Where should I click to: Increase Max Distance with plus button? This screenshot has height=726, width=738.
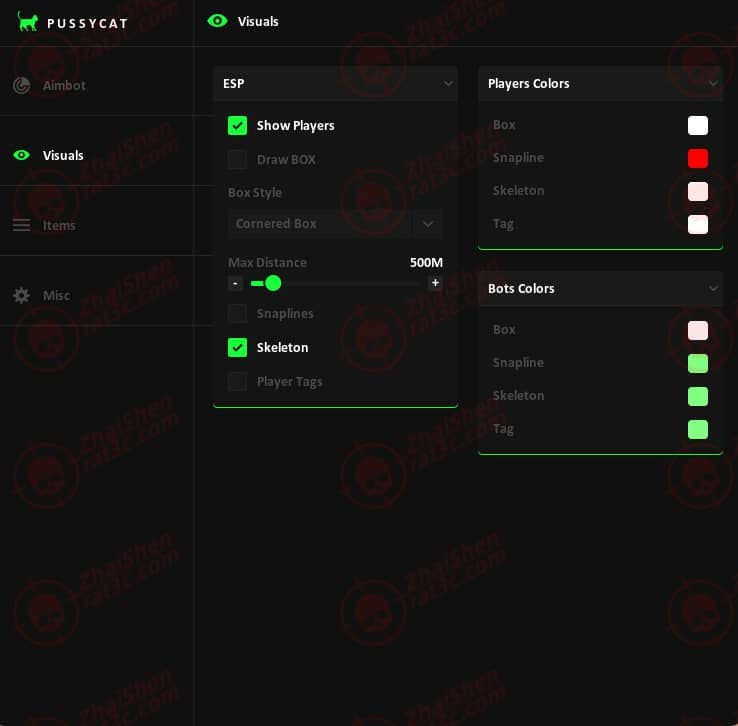435,283
